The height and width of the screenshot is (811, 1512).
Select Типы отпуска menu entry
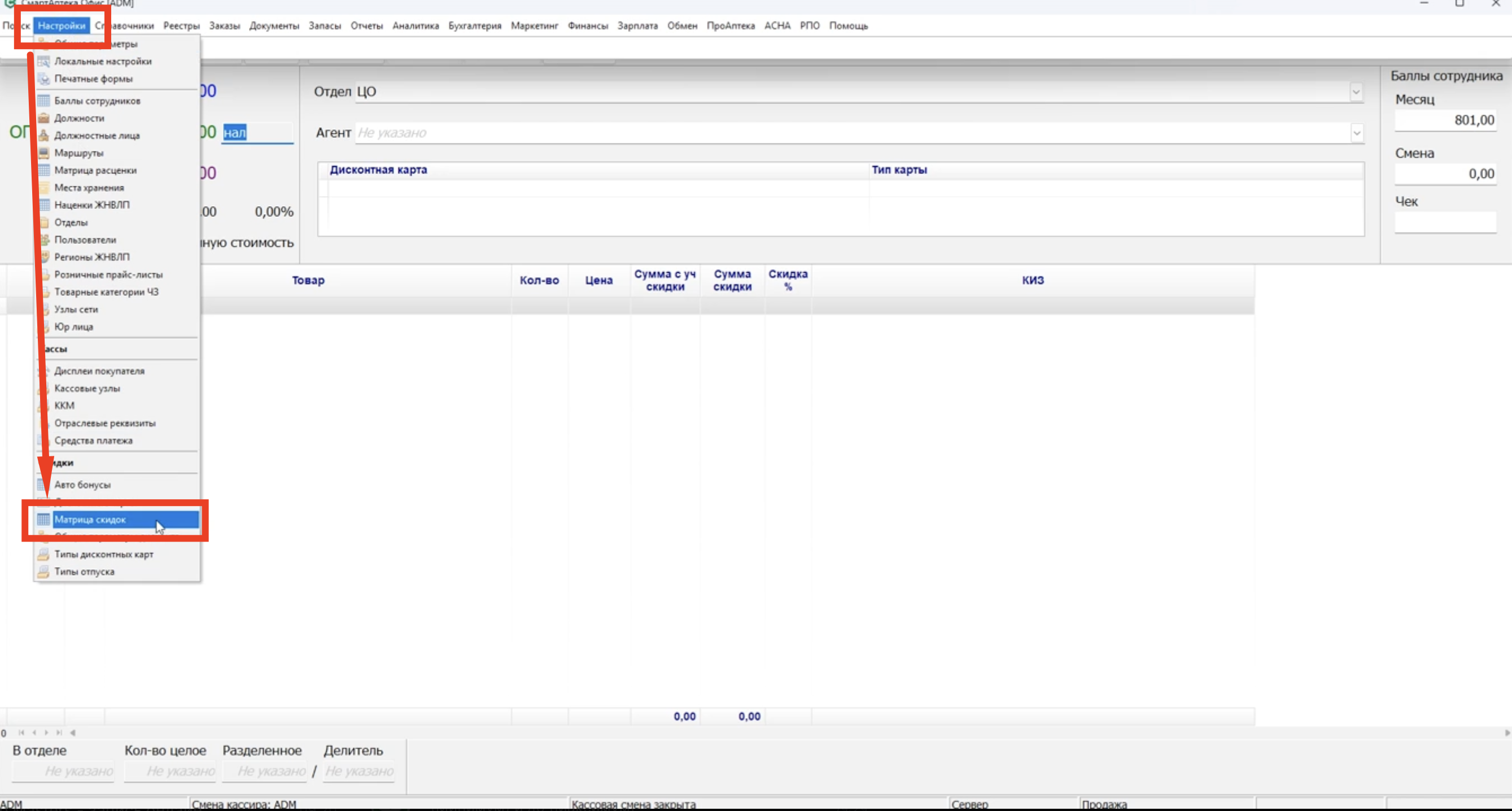click(85, 572)
